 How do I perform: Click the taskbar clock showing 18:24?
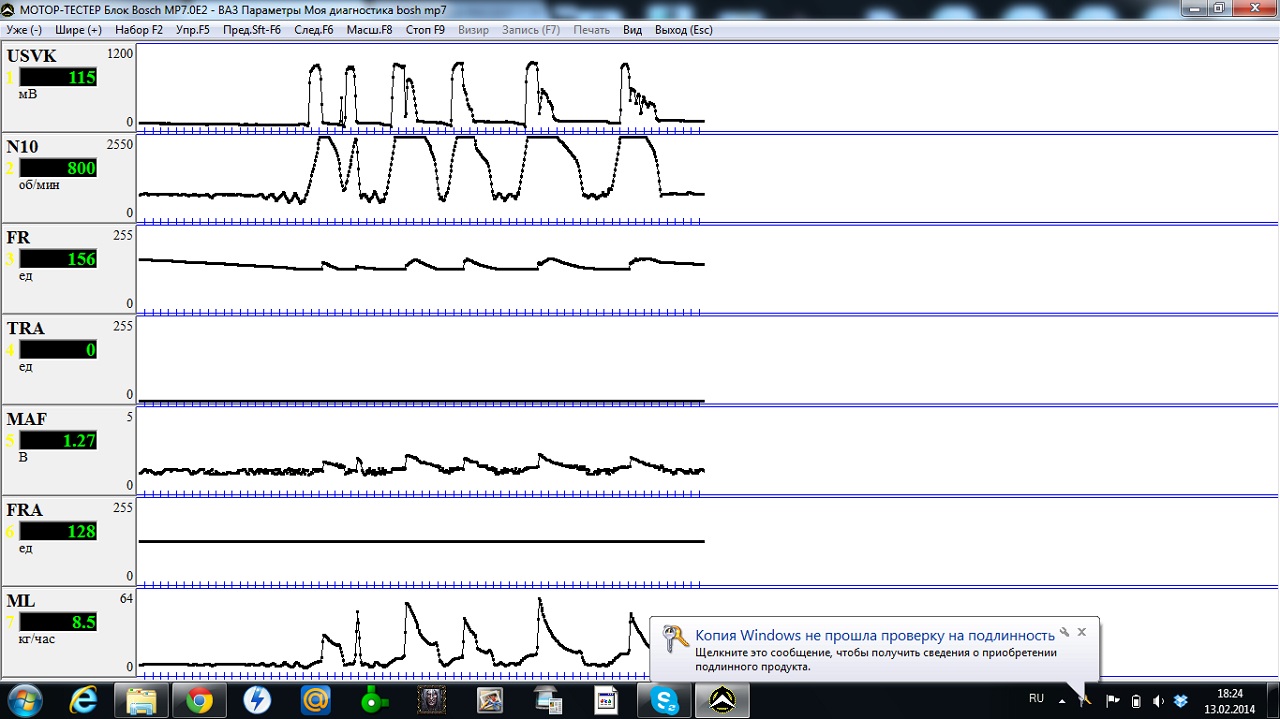(1230, 700)
